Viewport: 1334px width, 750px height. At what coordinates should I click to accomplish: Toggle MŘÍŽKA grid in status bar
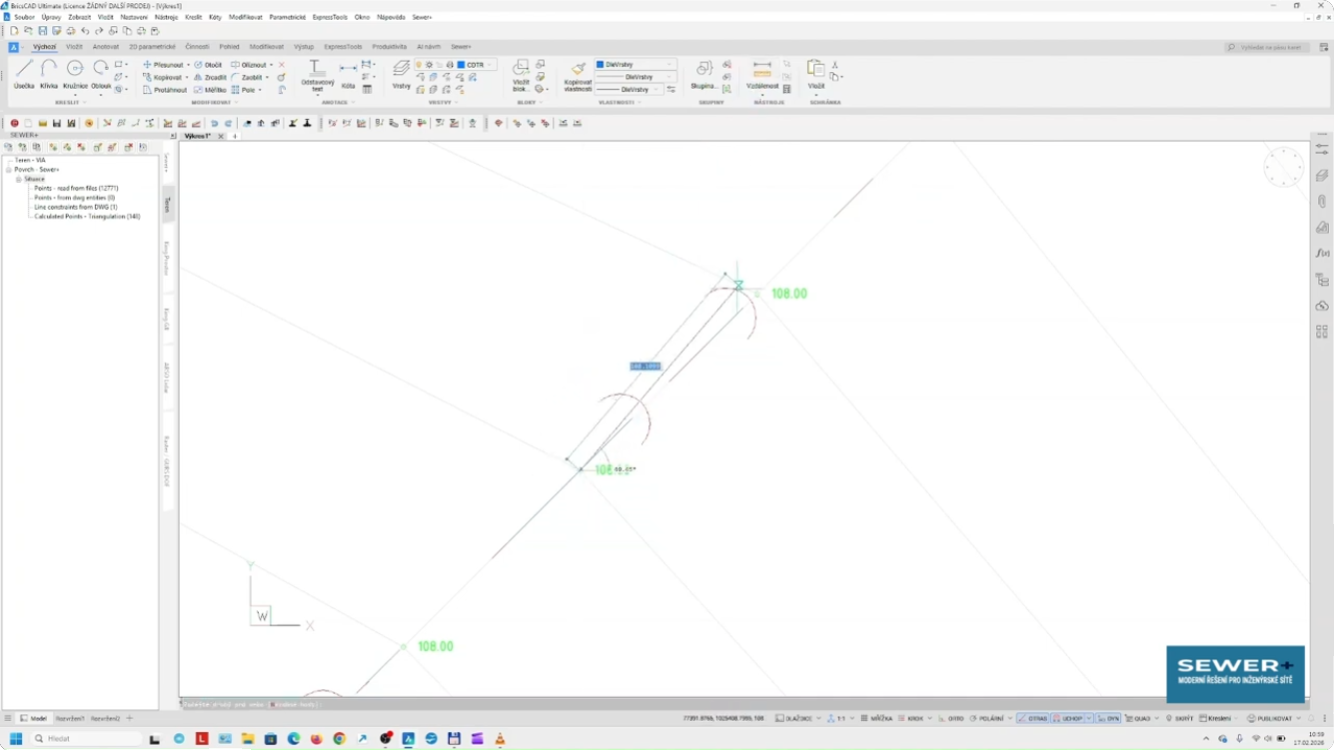coord(876,718)
